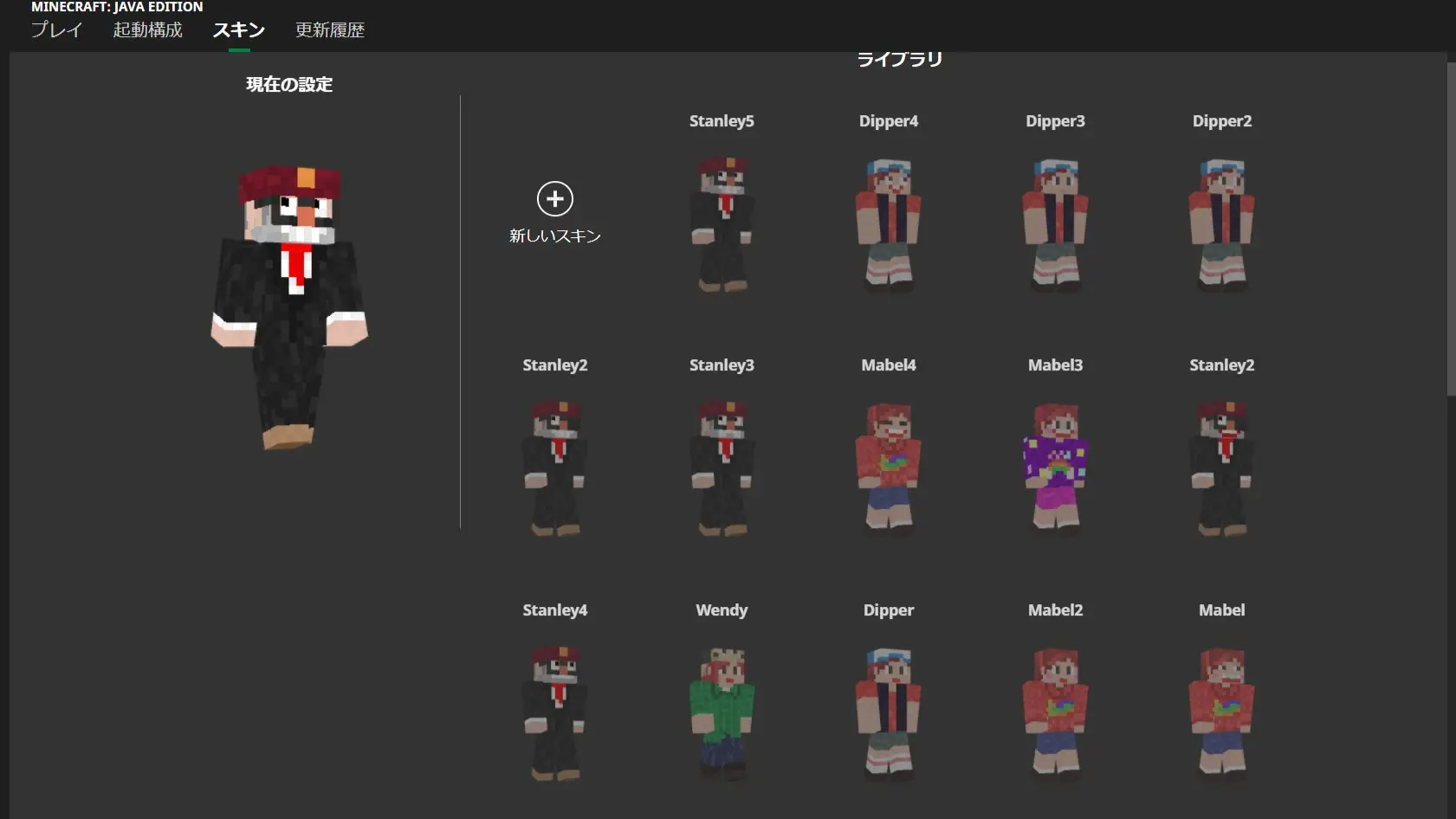Select the Mabel4 skin figure
1456x819 pixels.
click(888, 468)
